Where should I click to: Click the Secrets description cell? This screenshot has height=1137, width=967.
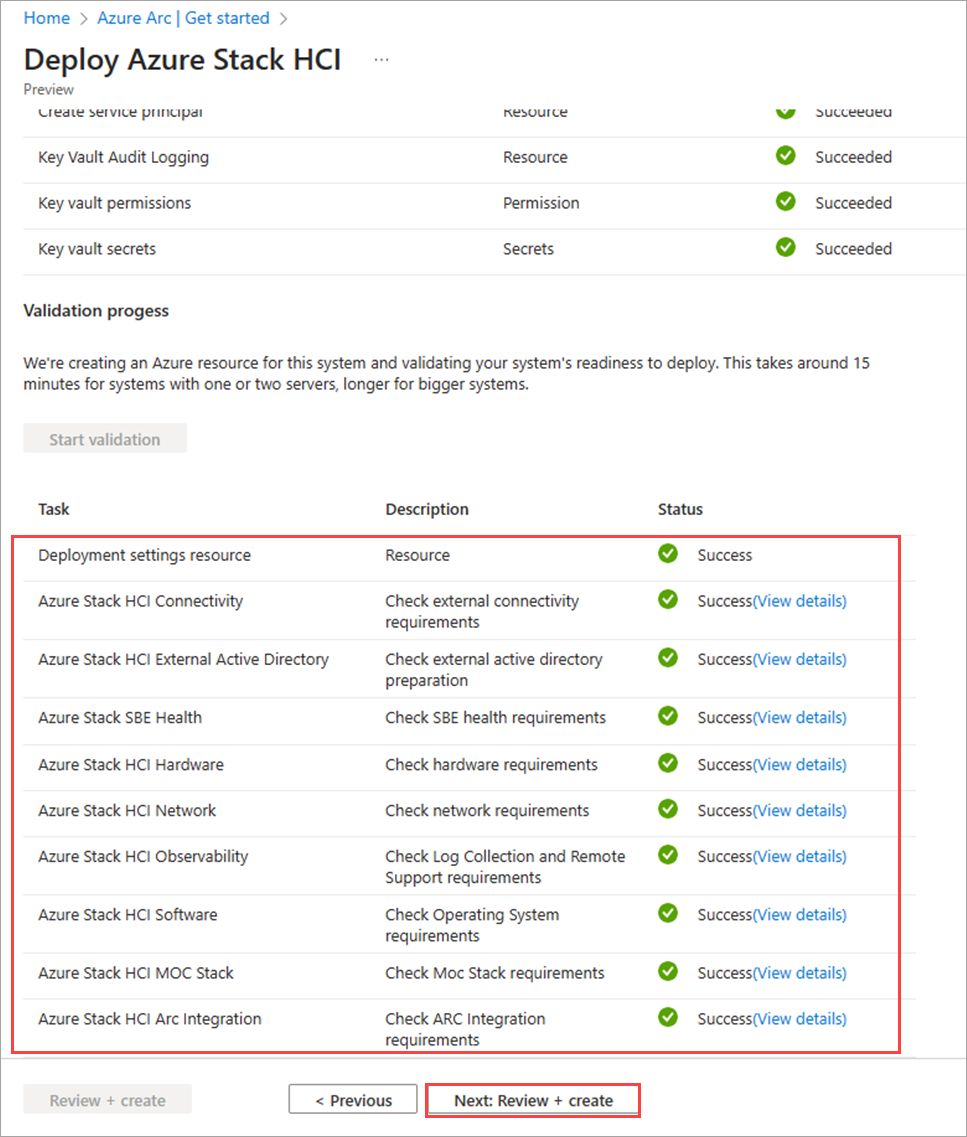[528, 249]
